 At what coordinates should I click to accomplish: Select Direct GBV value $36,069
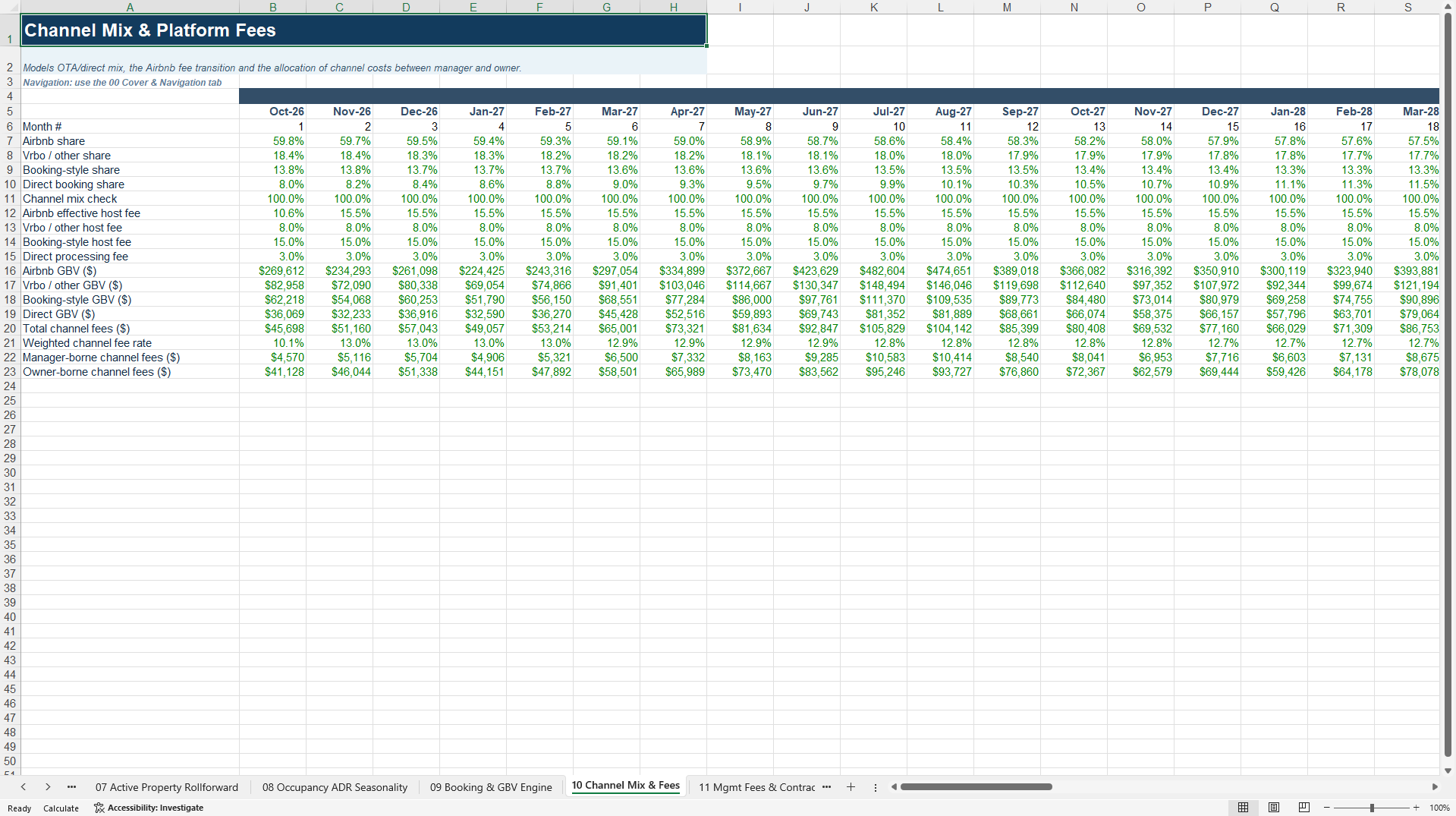click(273, 314)
